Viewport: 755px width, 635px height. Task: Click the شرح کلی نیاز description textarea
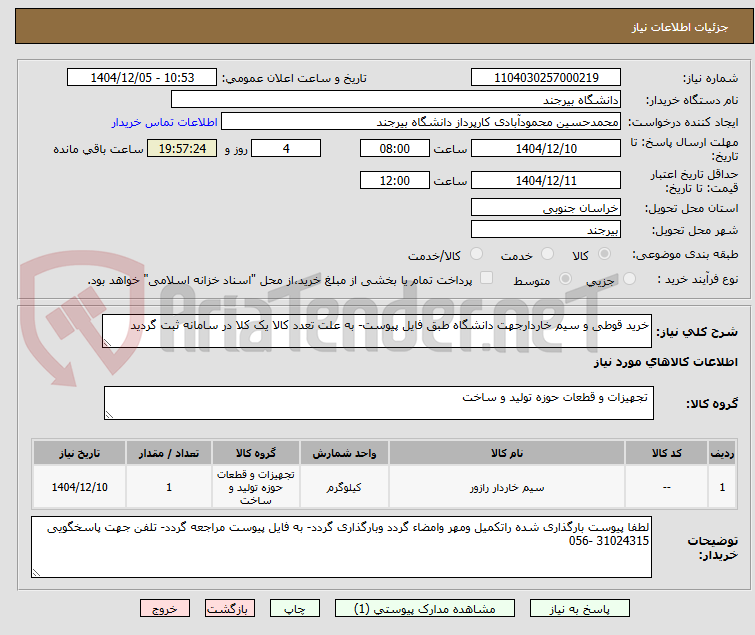[377, 331]
